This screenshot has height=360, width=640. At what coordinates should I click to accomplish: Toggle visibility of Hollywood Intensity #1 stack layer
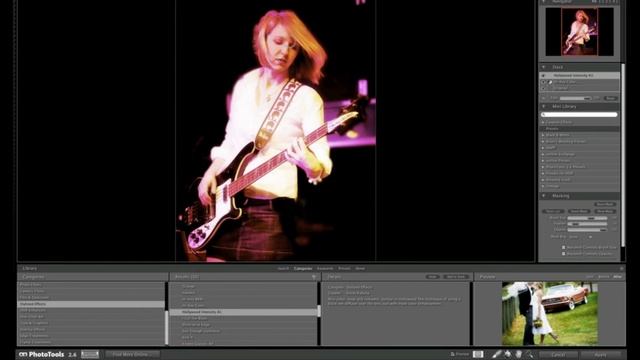click(543, 76)
